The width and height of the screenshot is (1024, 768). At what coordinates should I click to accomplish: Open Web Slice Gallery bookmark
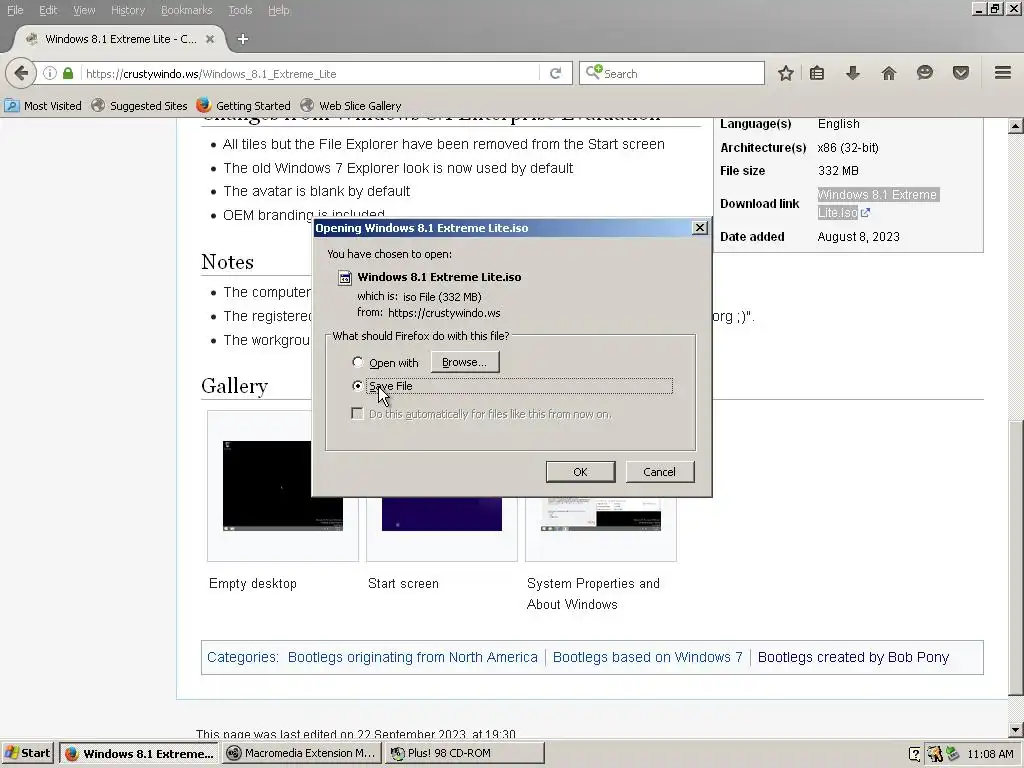351,106
